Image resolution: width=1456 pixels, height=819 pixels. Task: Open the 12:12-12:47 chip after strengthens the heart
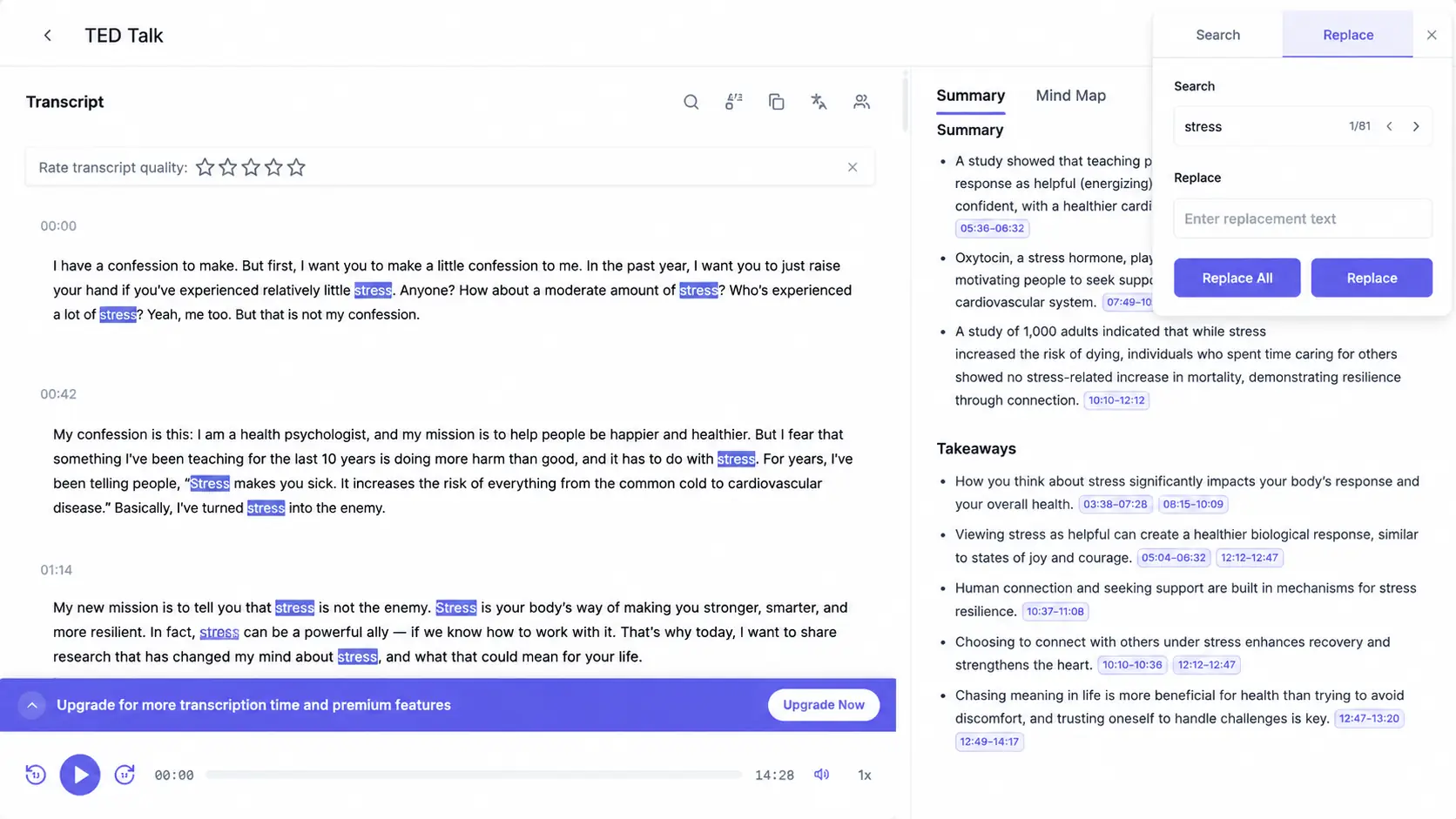[x=1206, y=665]
